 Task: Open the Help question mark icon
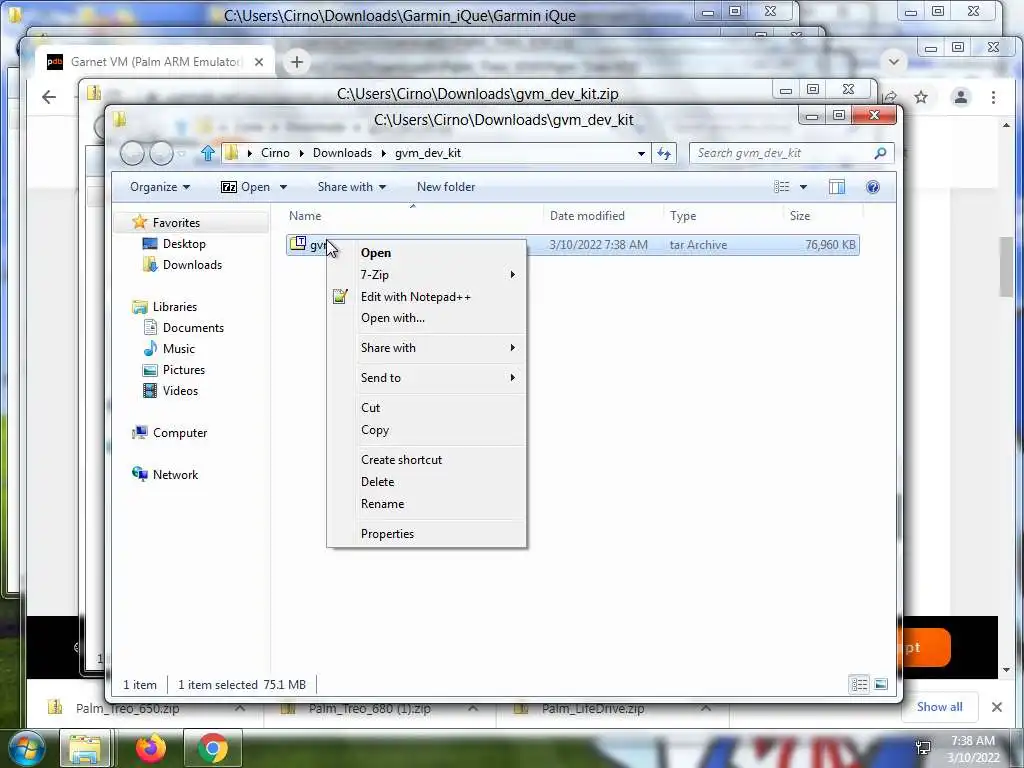(872, 187)
